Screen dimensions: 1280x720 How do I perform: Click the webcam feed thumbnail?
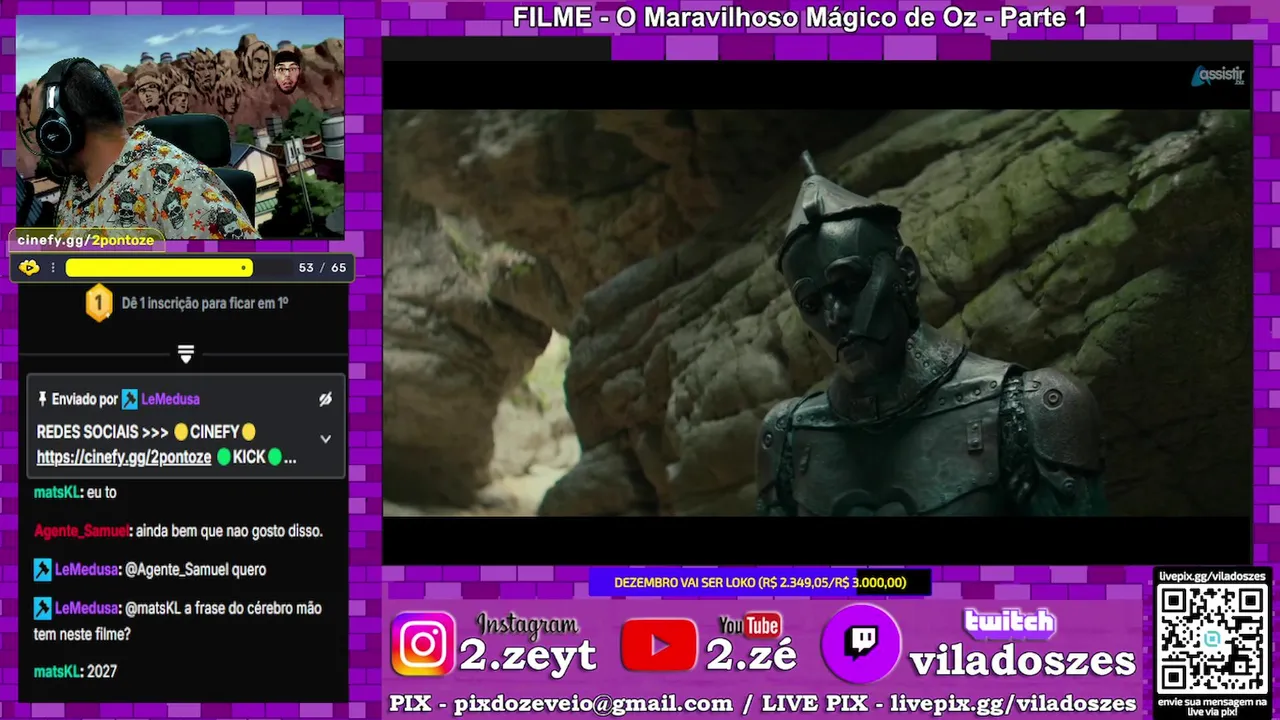(180, 126)
